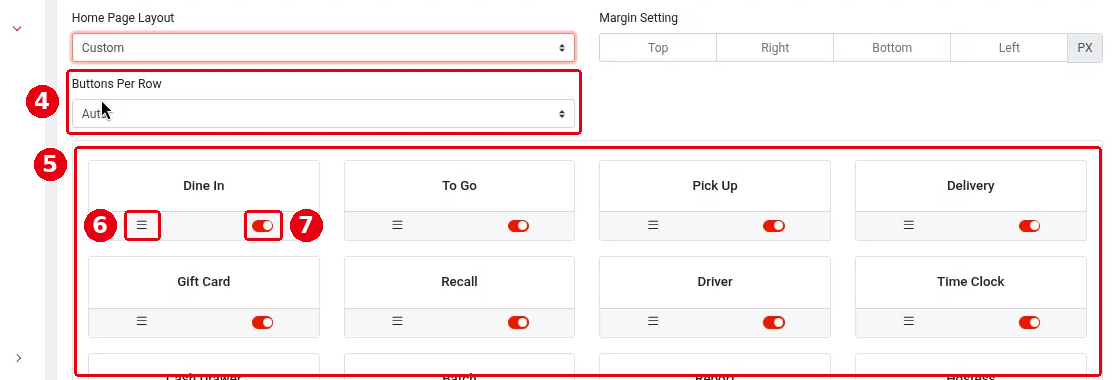This screenshot has height=380, width=1118.
Task: Open the Home Page Layout dropdown
Action: coord(323,48)
